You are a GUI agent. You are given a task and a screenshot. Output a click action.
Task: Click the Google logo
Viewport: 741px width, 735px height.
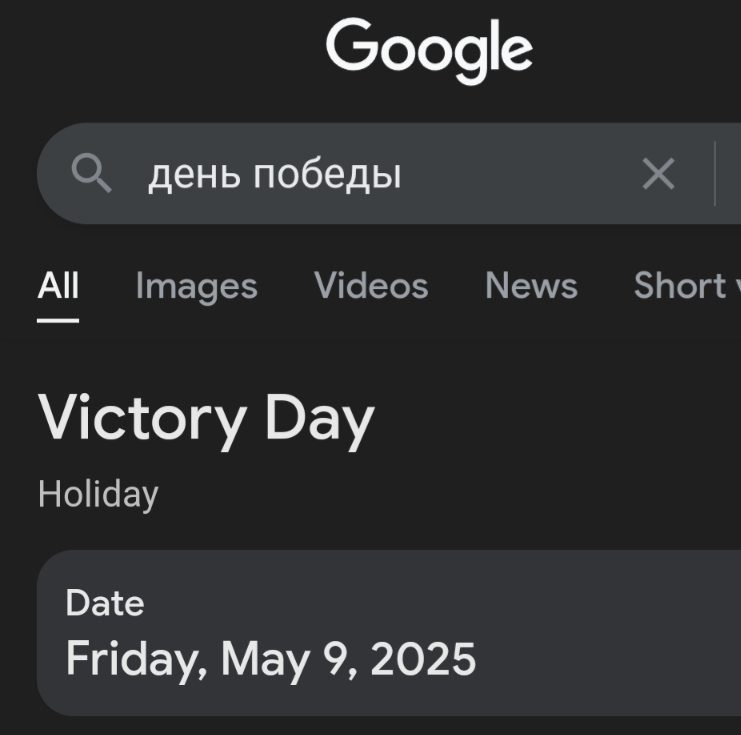pyautogui.click(x=429, y=50)
